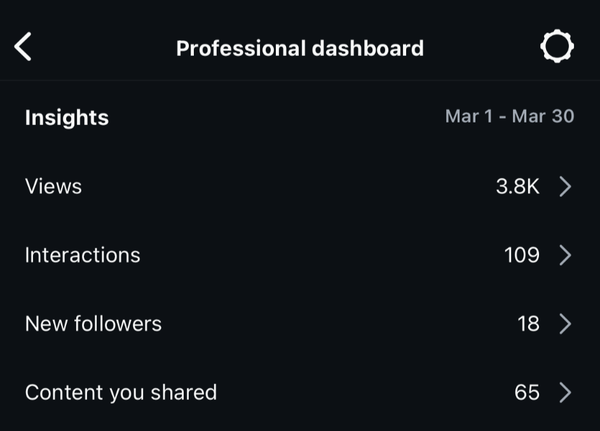The height and width of the screenshot is (431, 600).
Task: Select the Insights section heading
Action: pyautogui.click(x=66, y=117)
